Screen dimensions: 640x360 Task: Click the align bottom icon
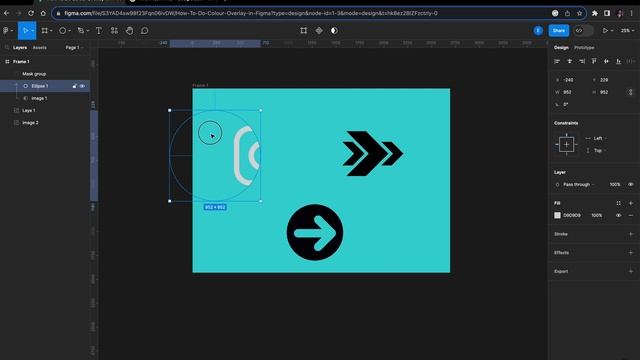pos(618,61)
